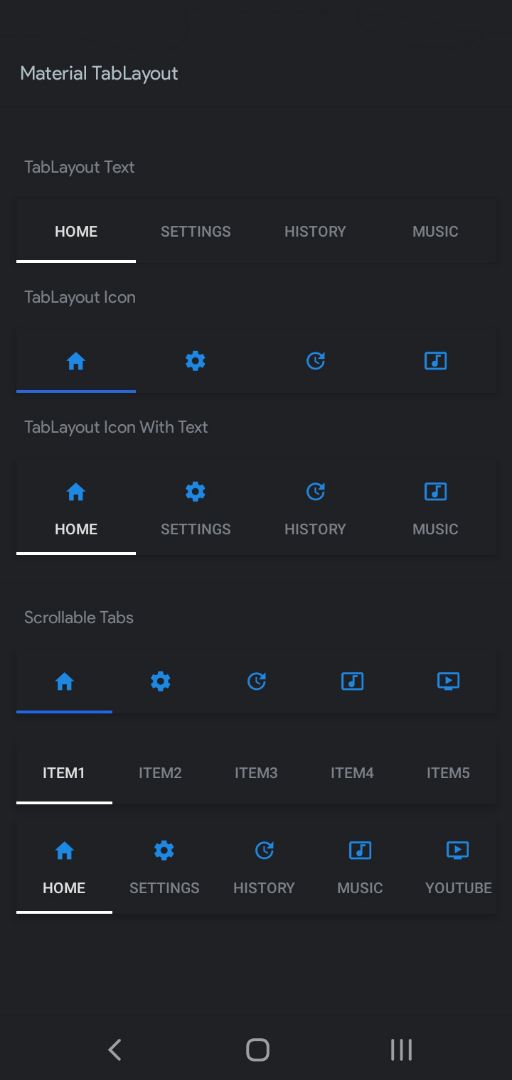This screenshot has width=512, height=1080.
Task: Select the ITEM4 tab
Action: [x=352, y=773]
